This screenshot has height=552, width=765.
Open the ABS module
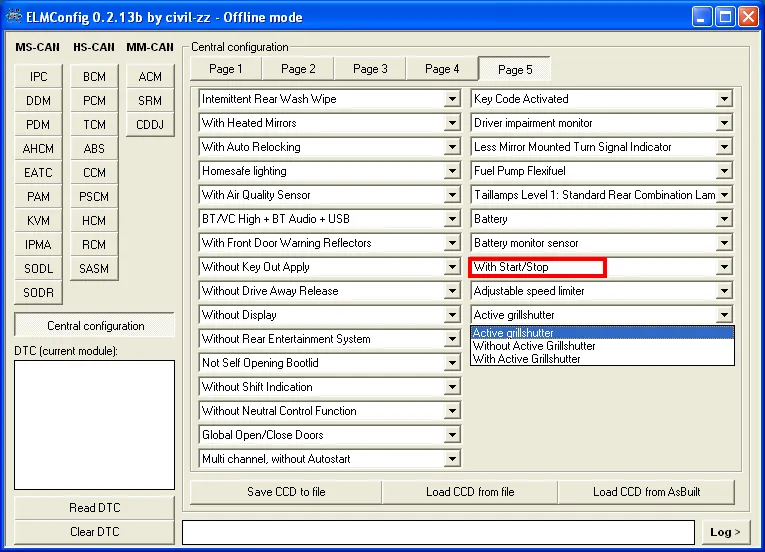[94, 149]
